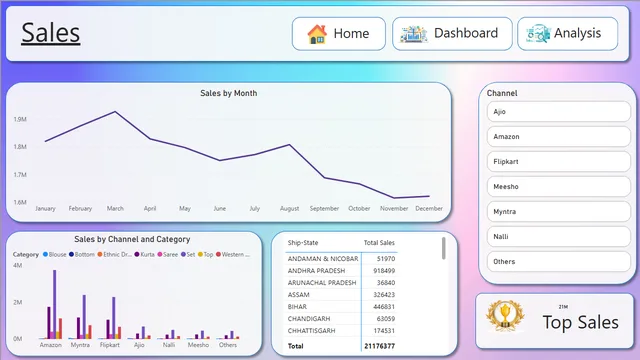Select ARUNACHAL PRADESH row
The image size is (640, 360).
coord(341,282)
